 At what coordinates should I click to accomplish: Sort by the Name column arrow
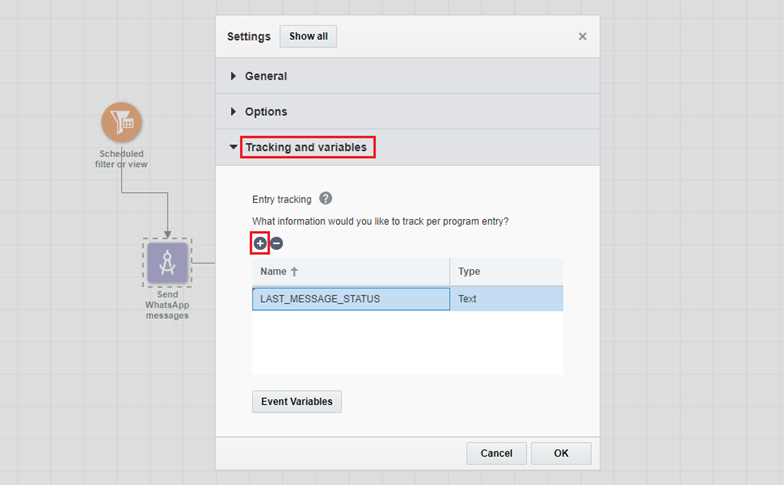(294, 272)
